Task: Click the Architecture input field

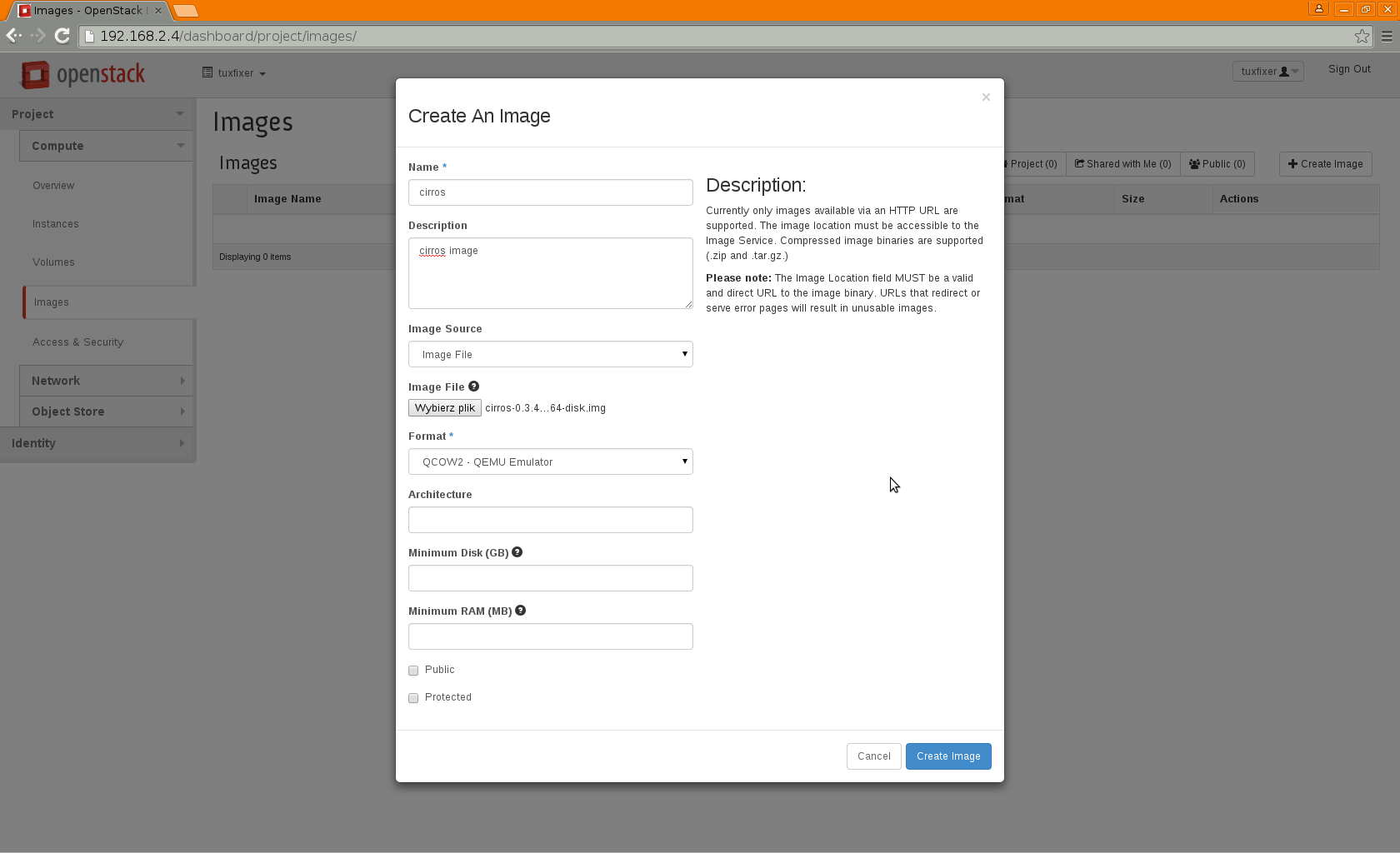Action: [550, 520]
